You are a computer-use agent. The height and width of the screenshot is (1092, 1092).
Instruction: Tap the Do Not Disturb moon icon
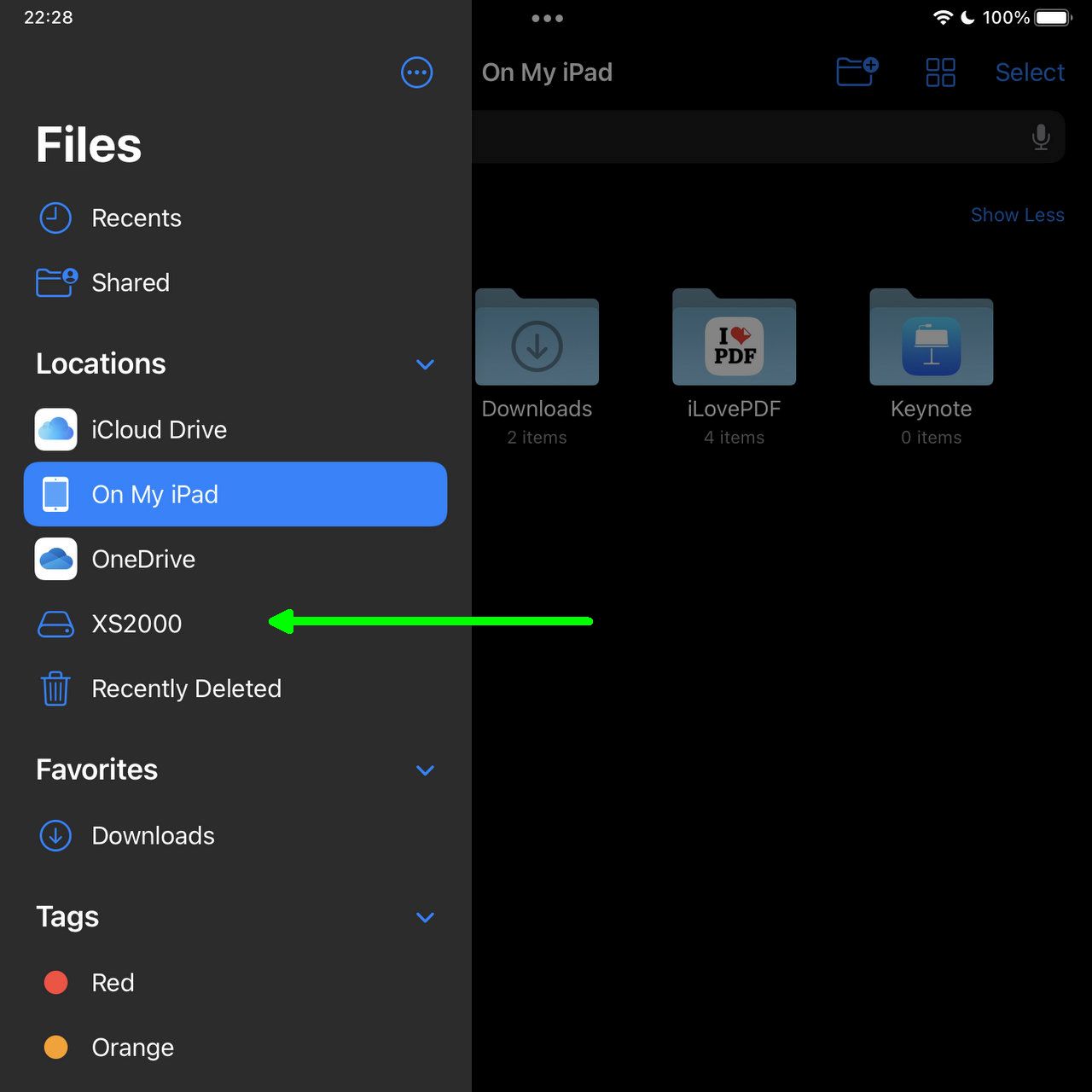pyautogui.click(x=968, y=18)
